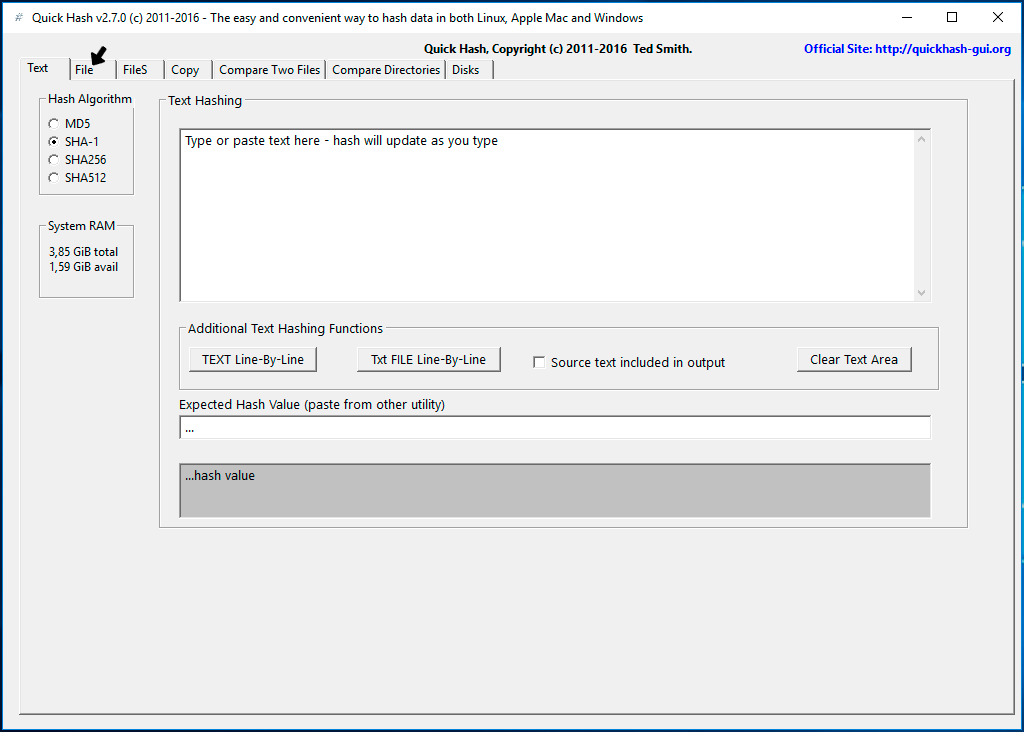Click the Clear Text Area button
The image size is (1024, 732).
(x=854, y=360)
